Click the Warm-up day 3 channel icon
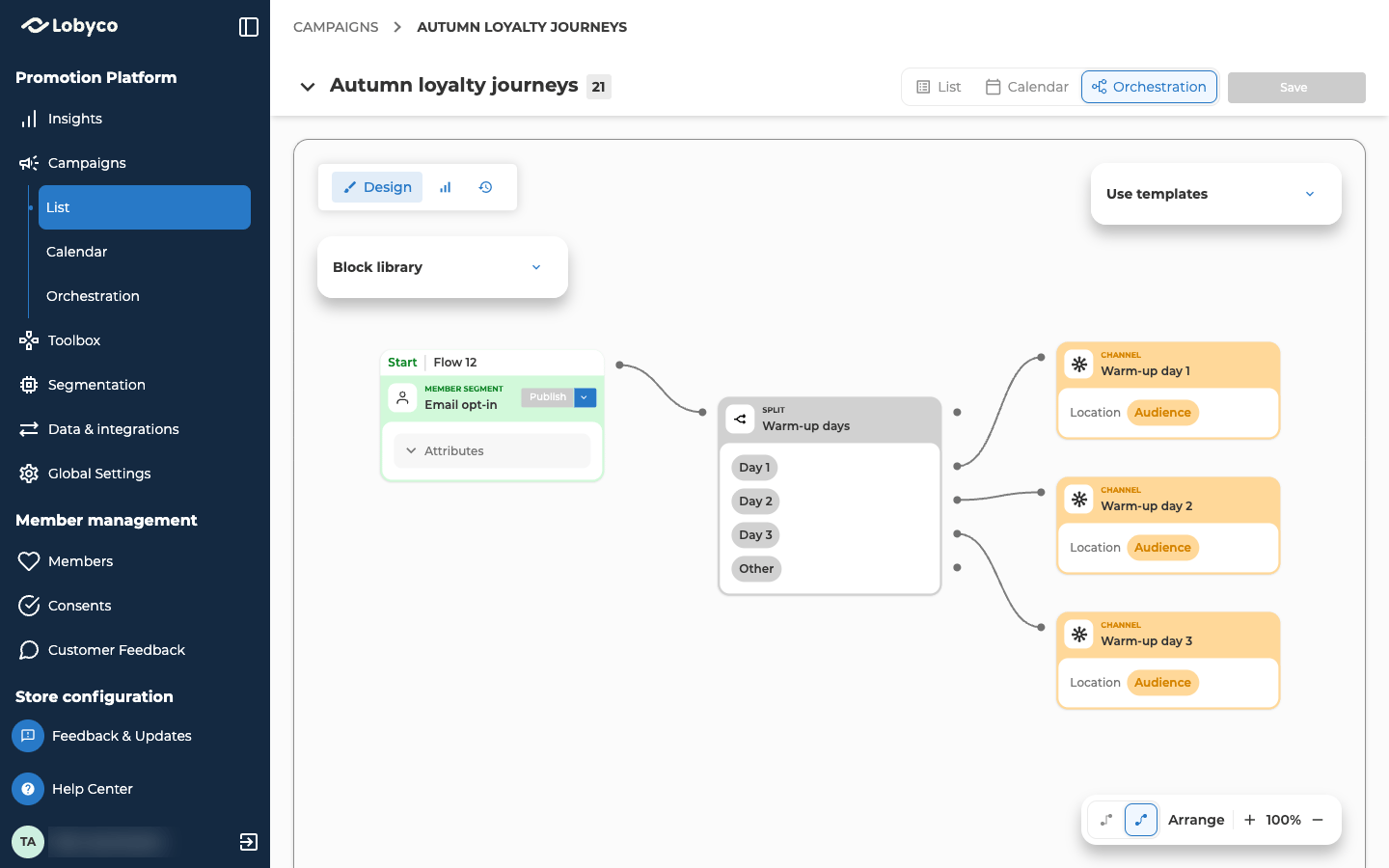 1079,635
